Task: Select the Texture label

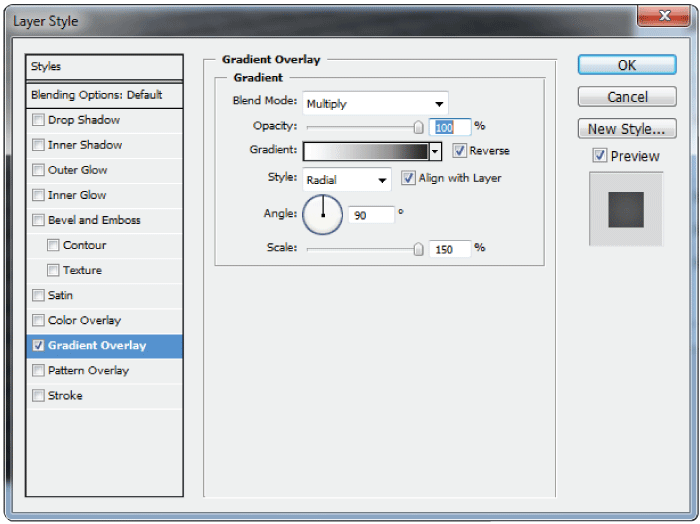Action: click(x=83, y=270)
